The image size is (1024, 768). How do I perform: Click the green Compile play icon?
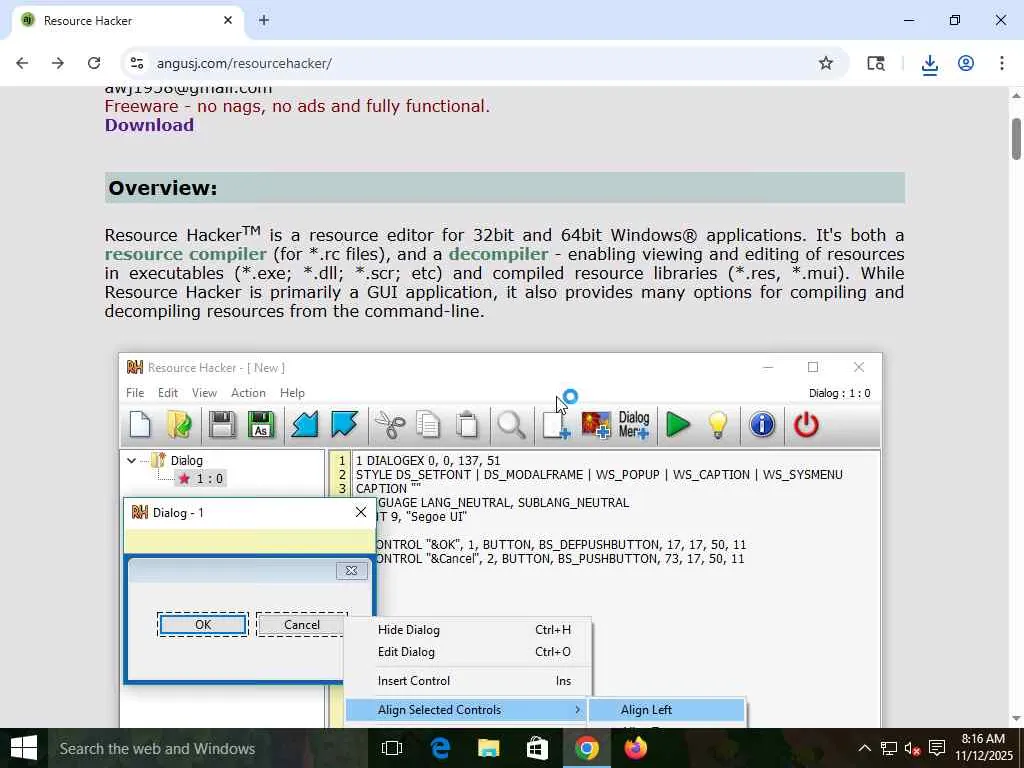point(677,424)
